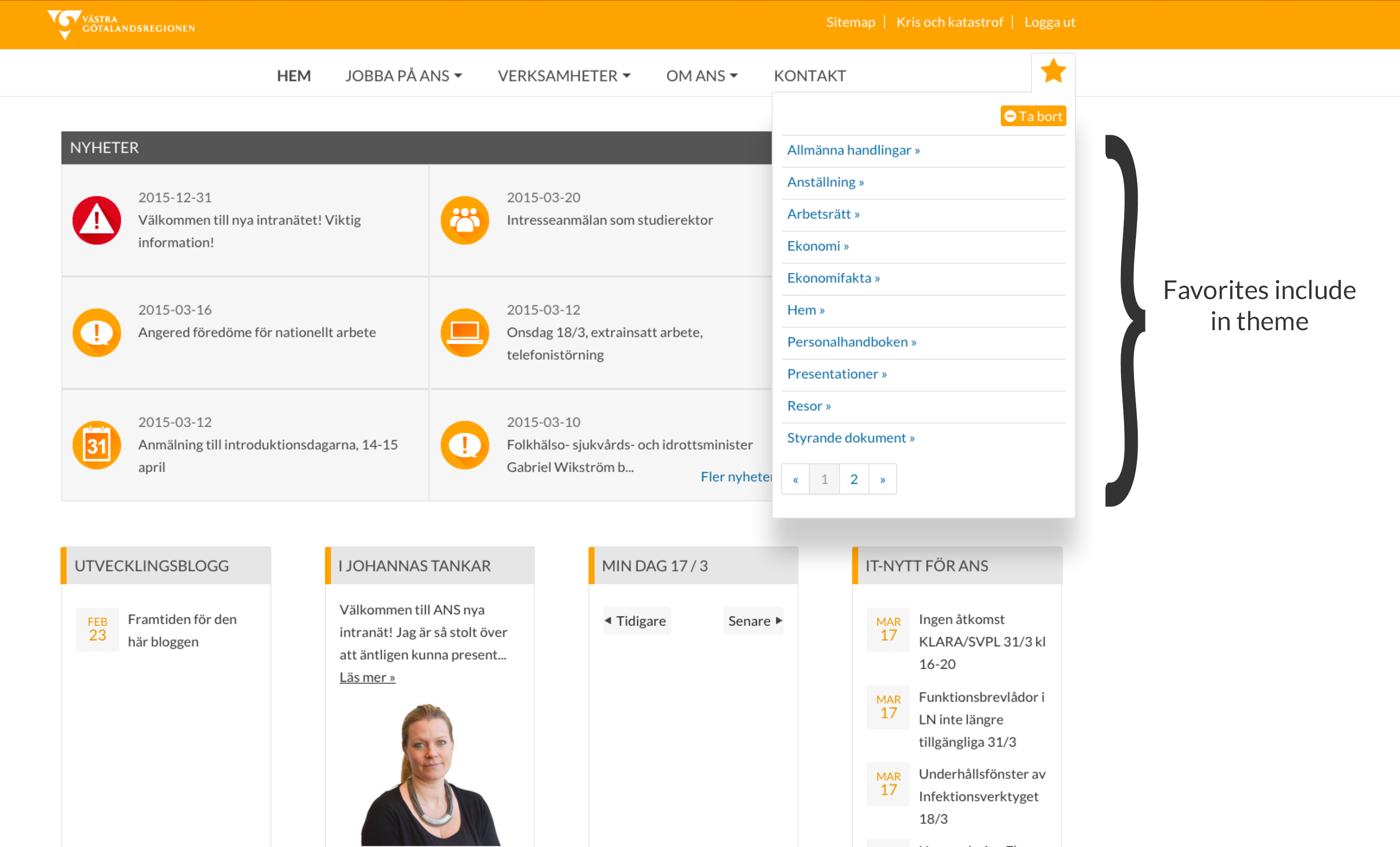Expand the Om ANS menu
The image size is (1400, 847).
[702, 76]
